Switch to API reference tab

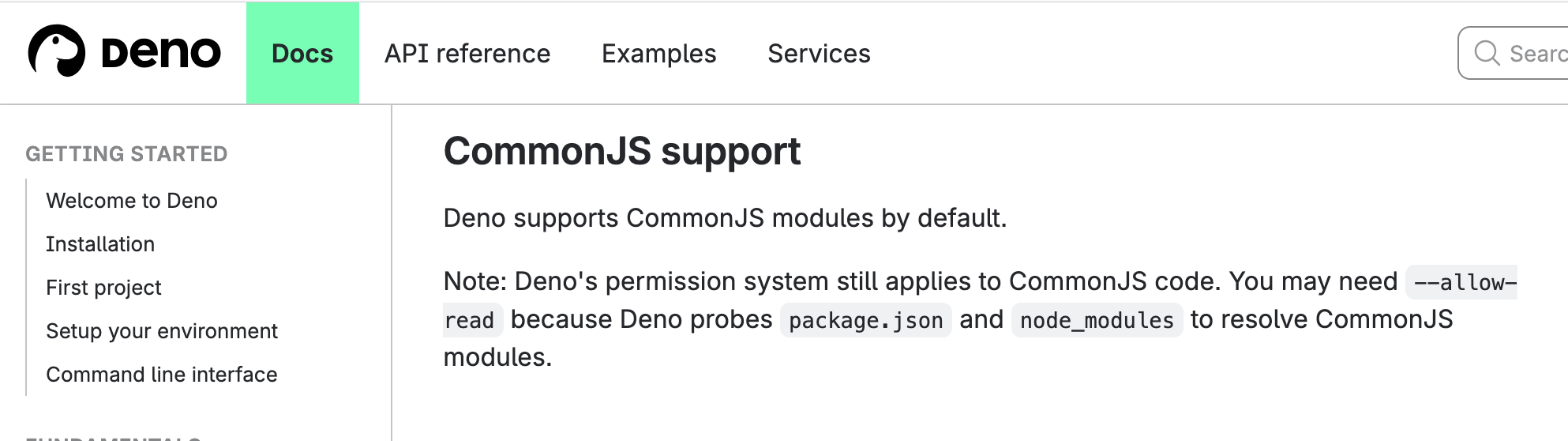pyautogui.click(x=467, y=54)
